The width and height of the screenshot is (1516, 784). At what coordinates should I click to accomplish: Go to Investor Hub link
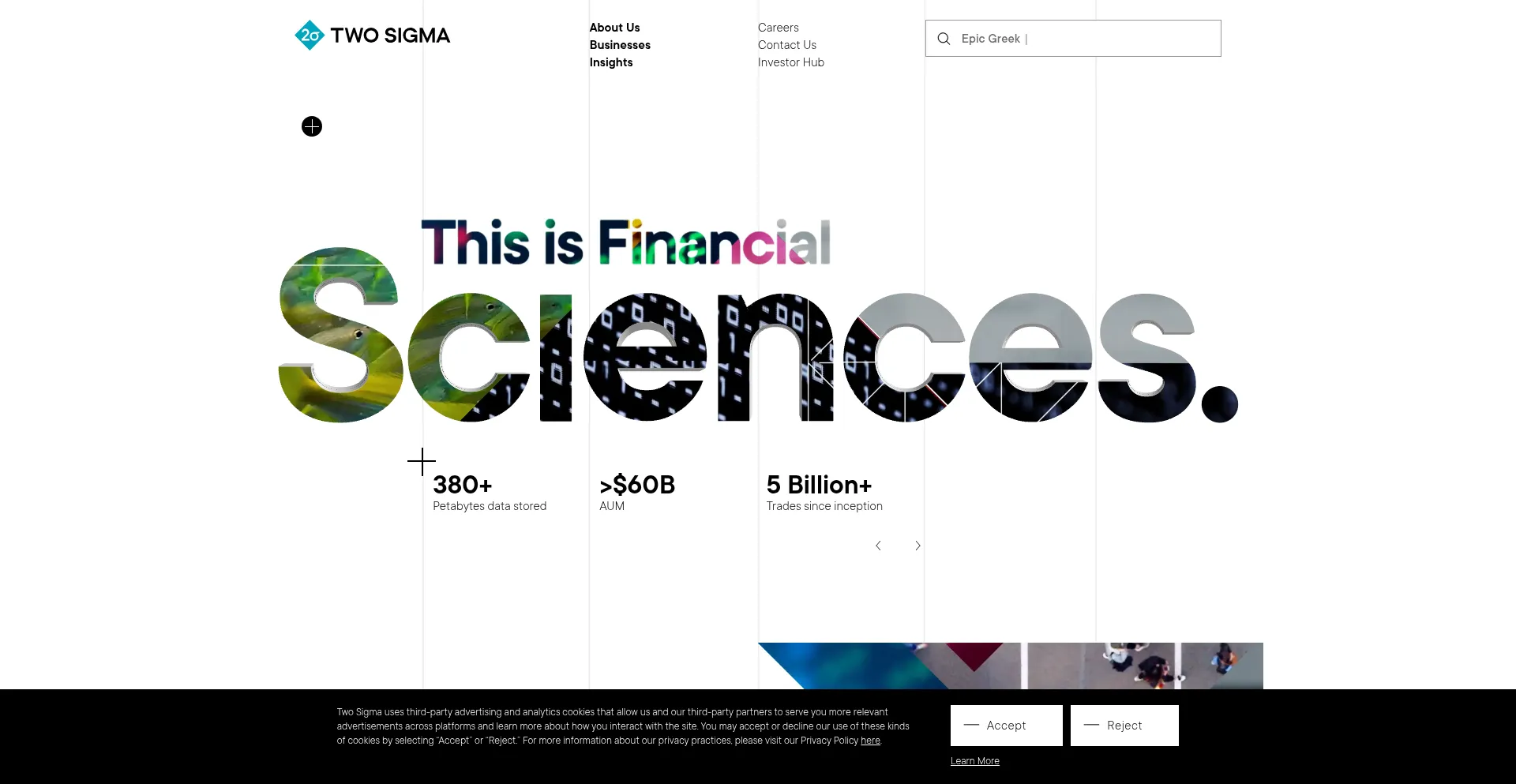[x=790, y=62]
